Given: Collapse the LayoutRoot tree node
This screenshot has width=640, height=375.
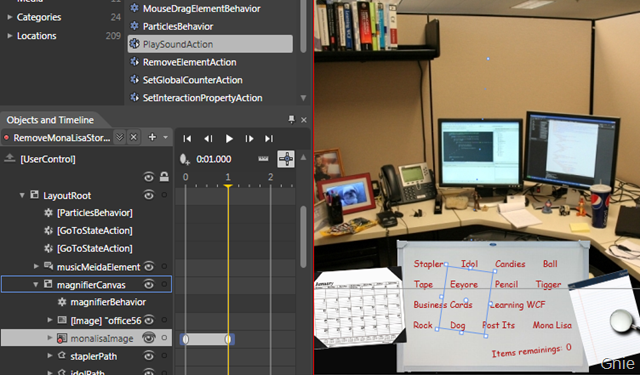Looking at the screenshot, I should coord(22,195).
